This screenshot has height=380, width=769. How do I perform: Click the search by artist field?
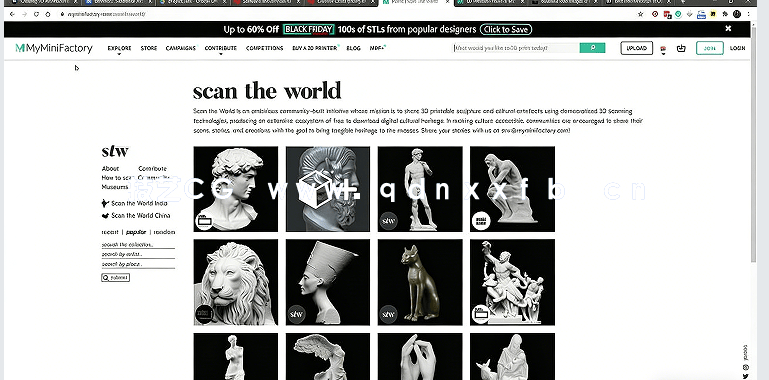pyautogui.click(x=138, y=254)
